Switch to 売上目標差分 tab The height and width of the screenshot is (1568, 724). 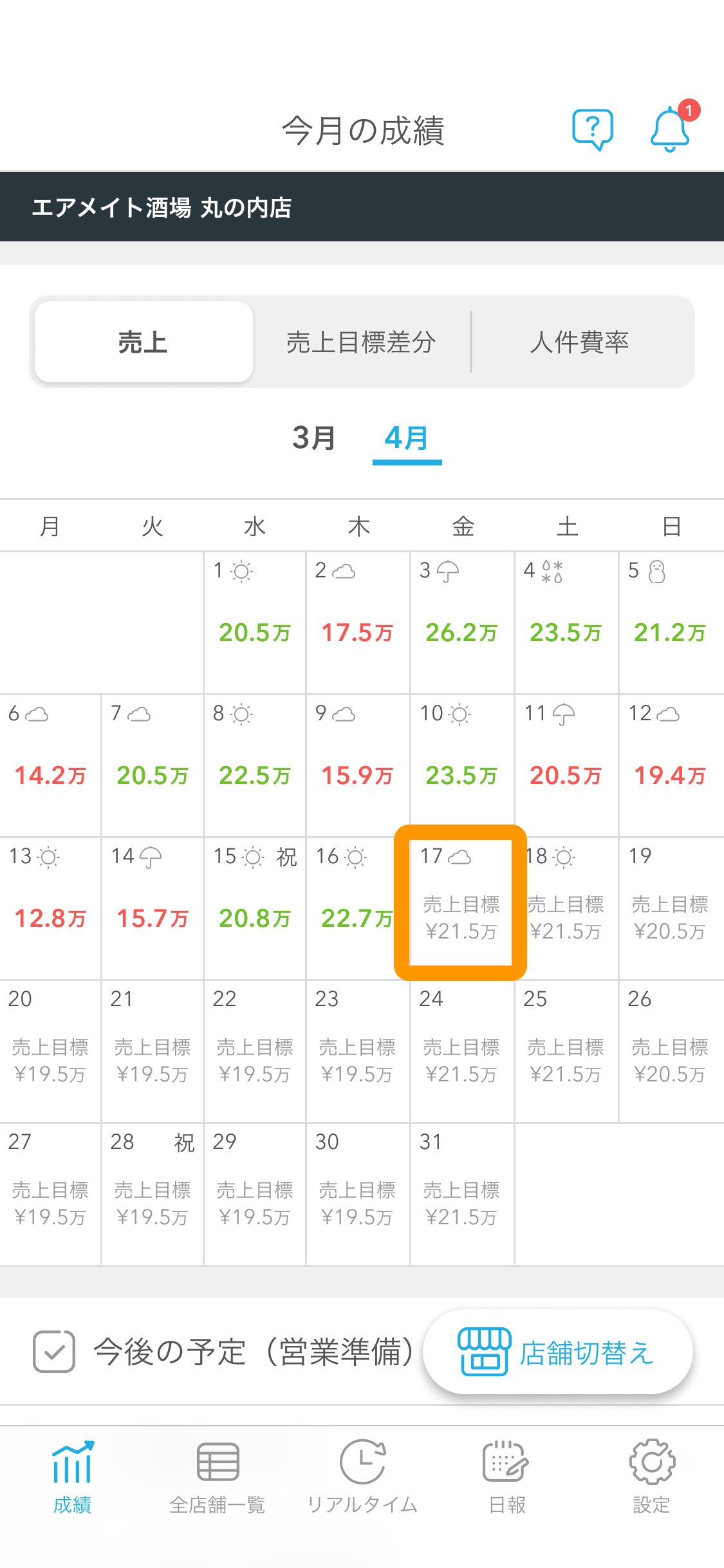362,342
